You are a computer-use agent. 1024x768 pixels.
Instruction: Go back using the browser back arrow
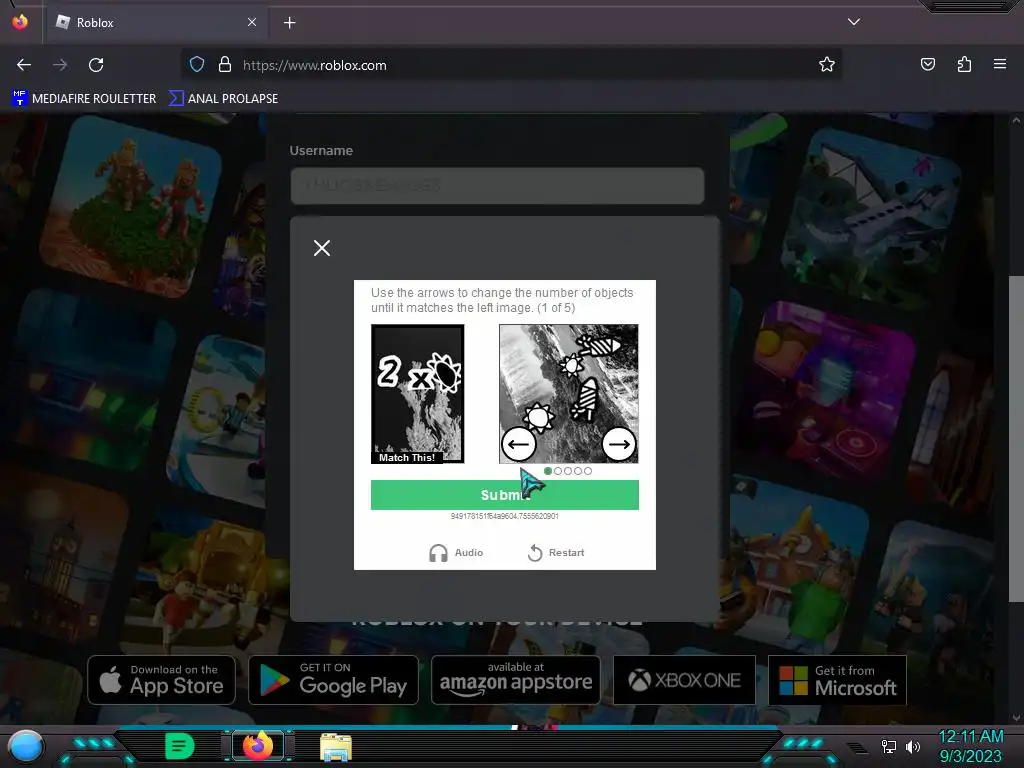24,65
